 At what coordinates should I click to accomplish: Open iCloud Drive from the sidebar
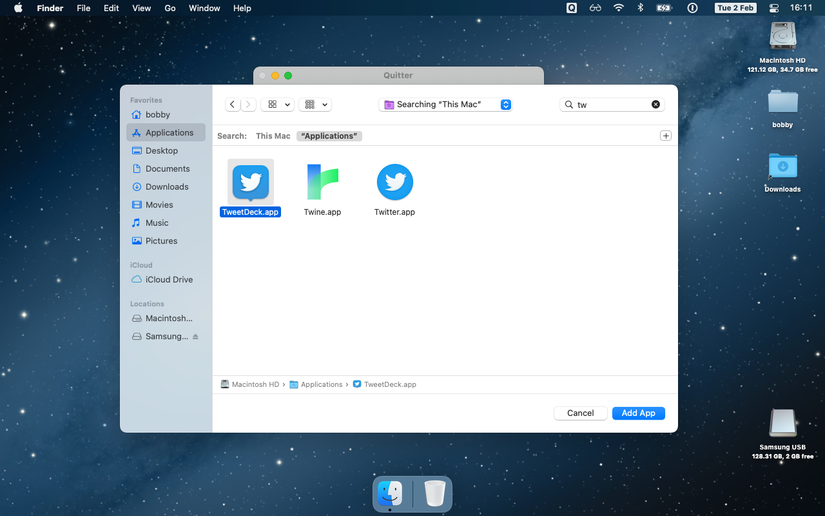point(166,279)
